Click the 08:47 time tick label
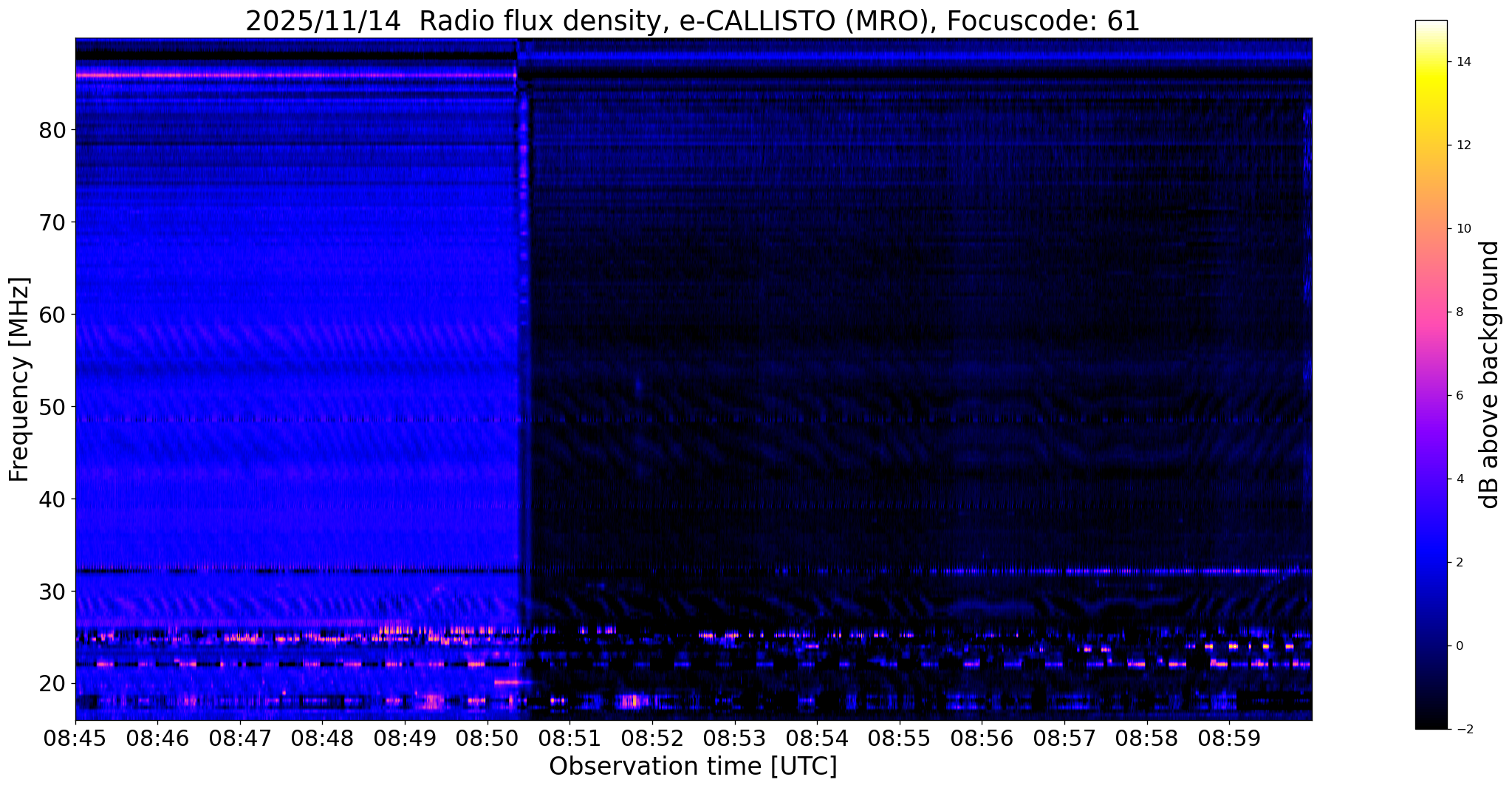This screenshot has width=1512, height=788. click(240, 738)
